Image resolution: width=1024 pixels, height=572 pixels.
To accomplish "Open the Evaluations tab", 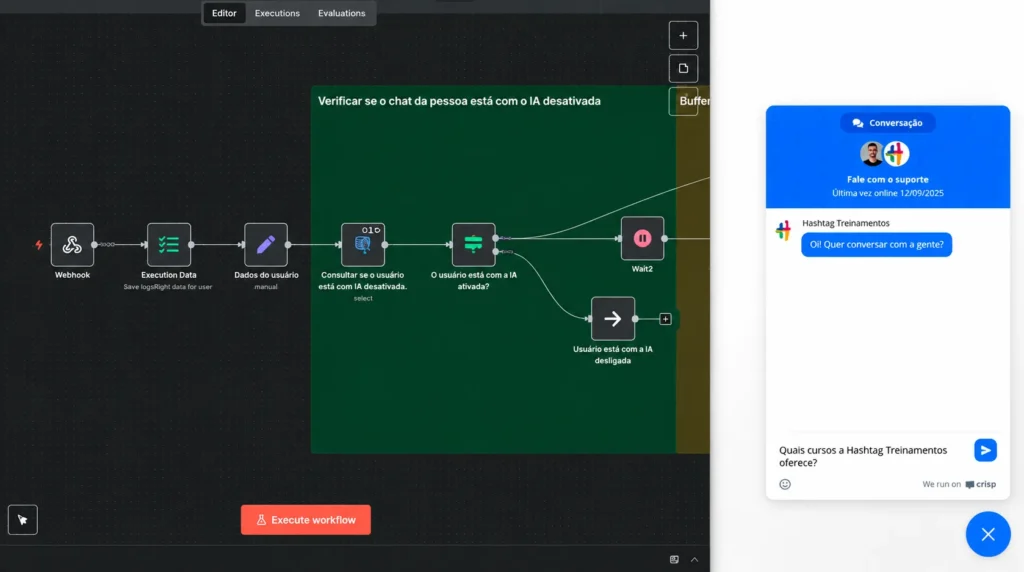I will tap(342, 13).
